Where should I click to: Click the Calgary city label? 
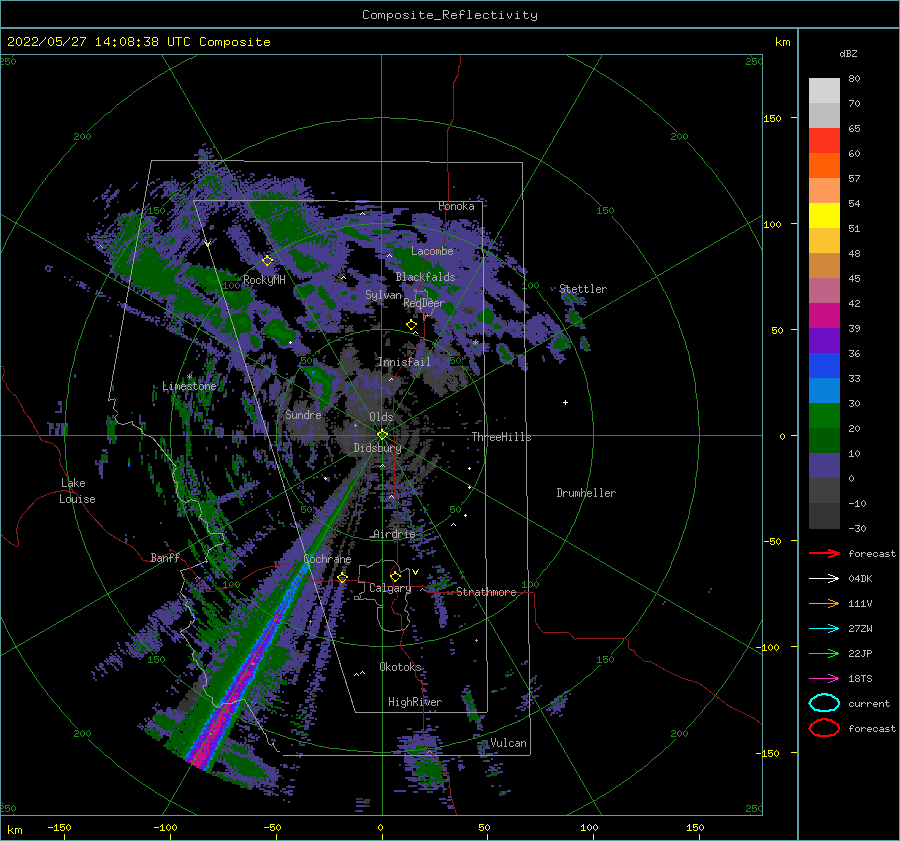(390, 588)
